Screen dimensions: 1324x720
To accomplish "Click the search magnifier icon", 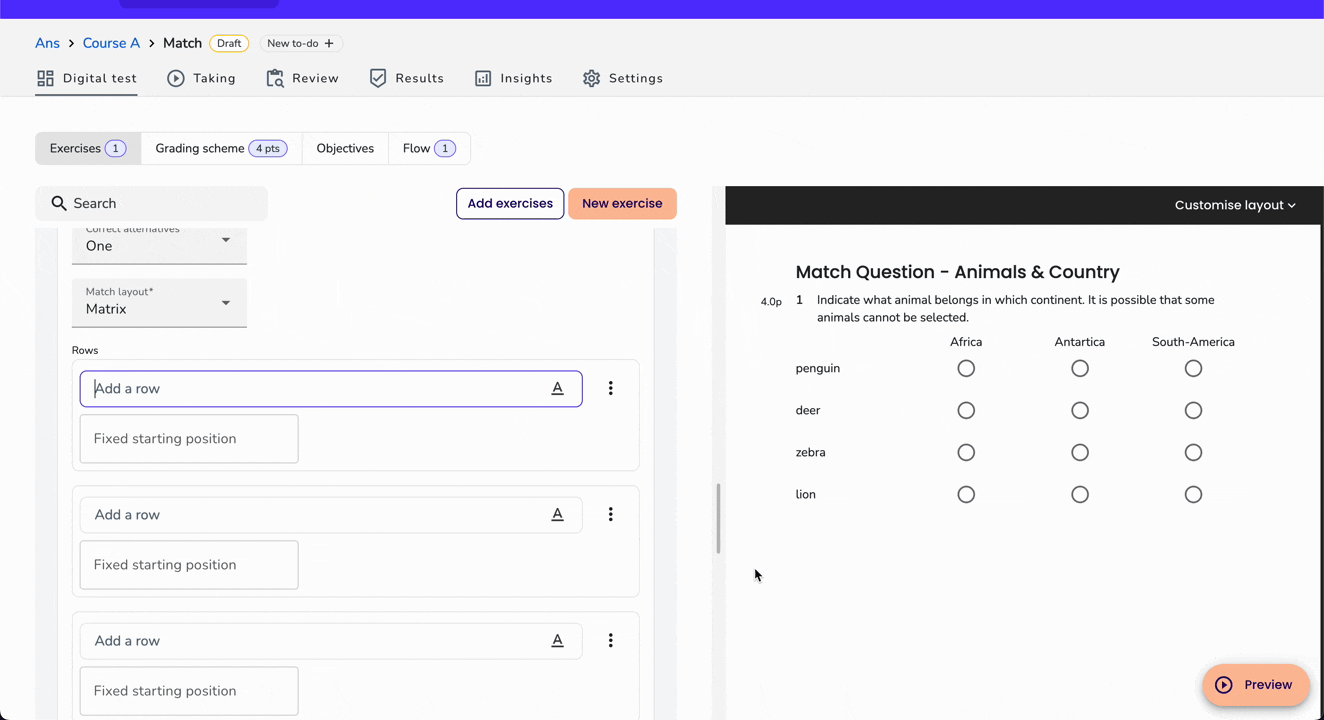I will pyautogui.click(x=59, y=203).
